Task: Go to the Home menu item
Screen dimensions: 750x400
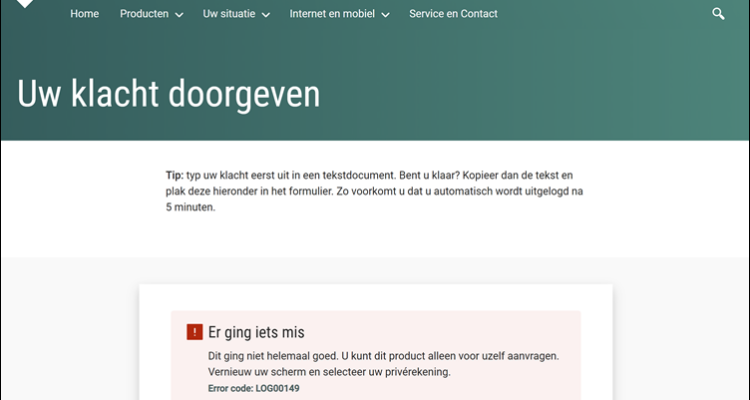Action: pos(84,14)
